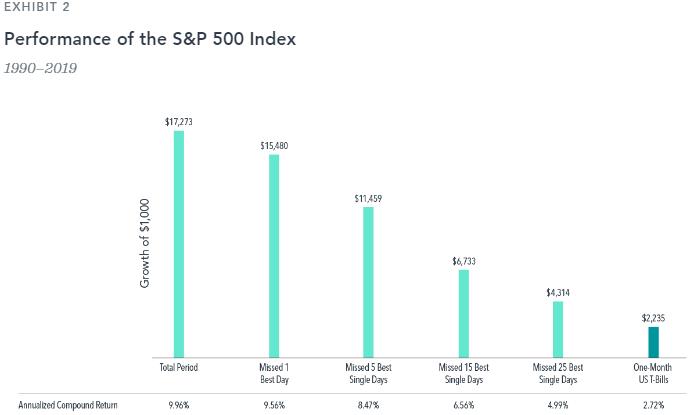Image resolution: width=691 pixels, height=415 pixels.
Task: Click the $6,733 data label
Action: [x=464, y=261]
